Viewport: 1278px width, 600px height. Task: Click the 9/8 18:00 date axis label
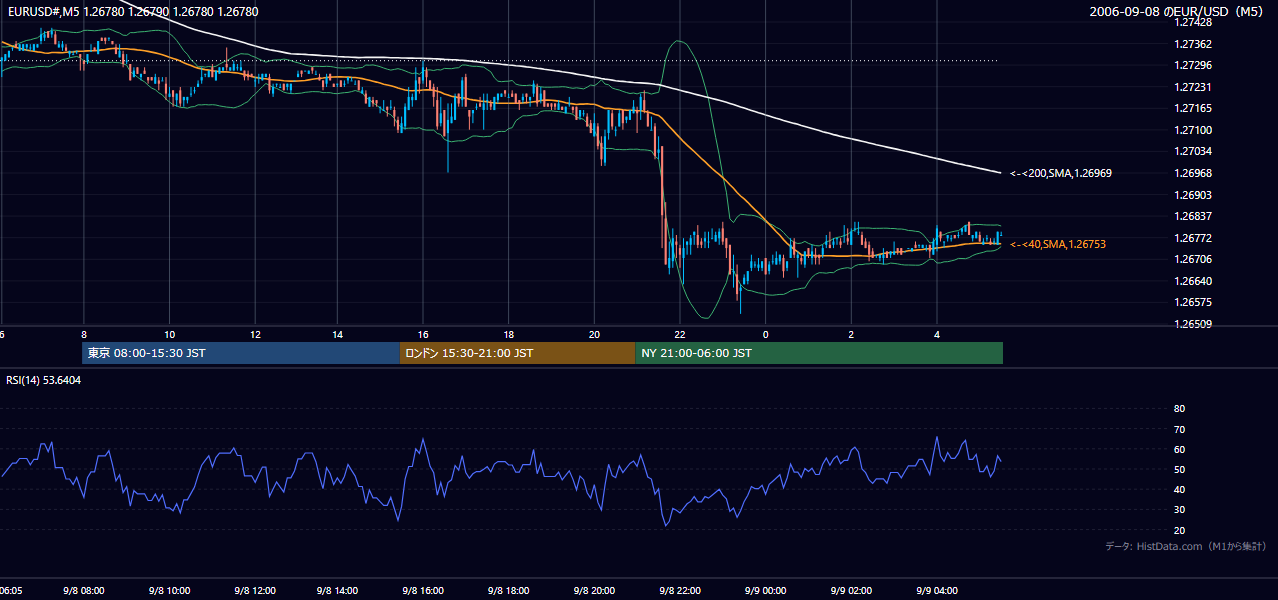point(509,591)
